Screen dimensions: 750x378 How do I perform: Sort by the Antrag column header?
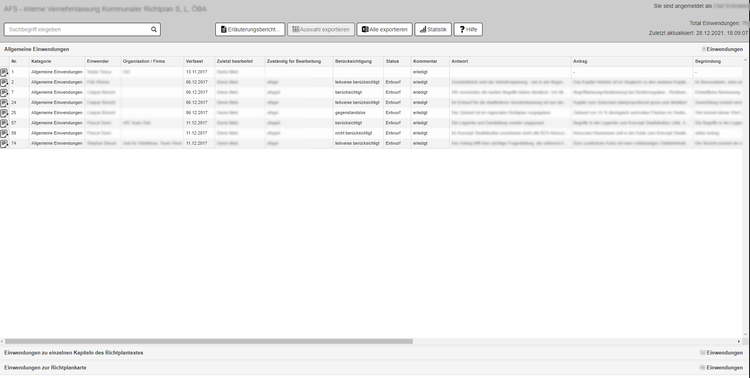[580, 61]
